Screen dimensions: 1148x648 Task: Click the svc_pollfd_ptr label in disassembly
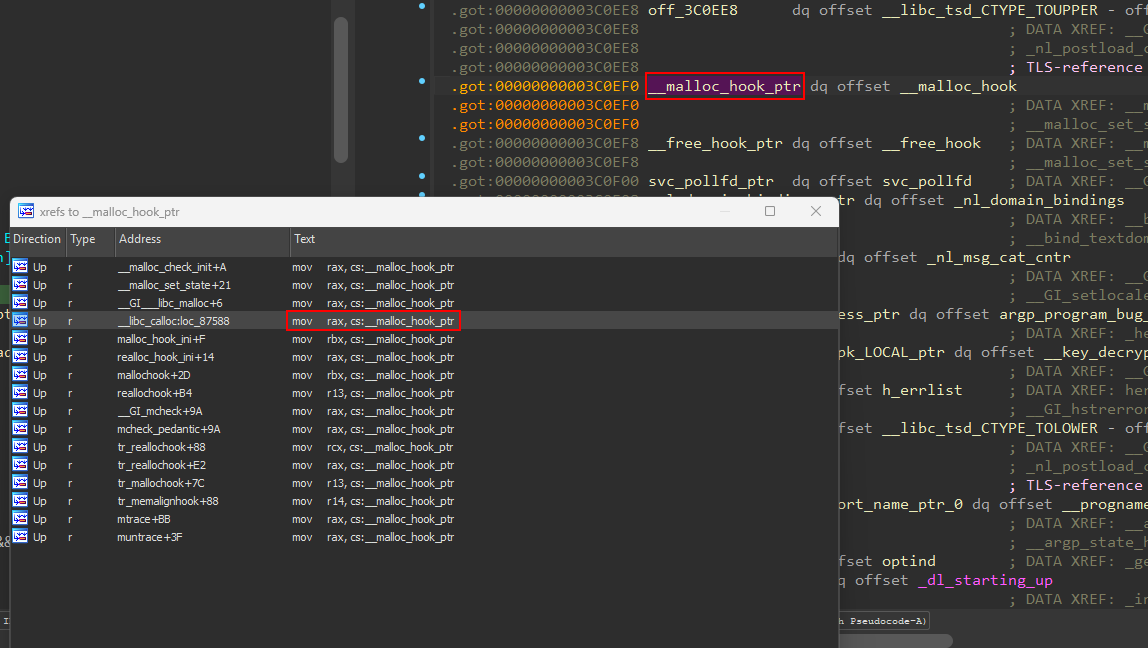[x=711, y=181]
